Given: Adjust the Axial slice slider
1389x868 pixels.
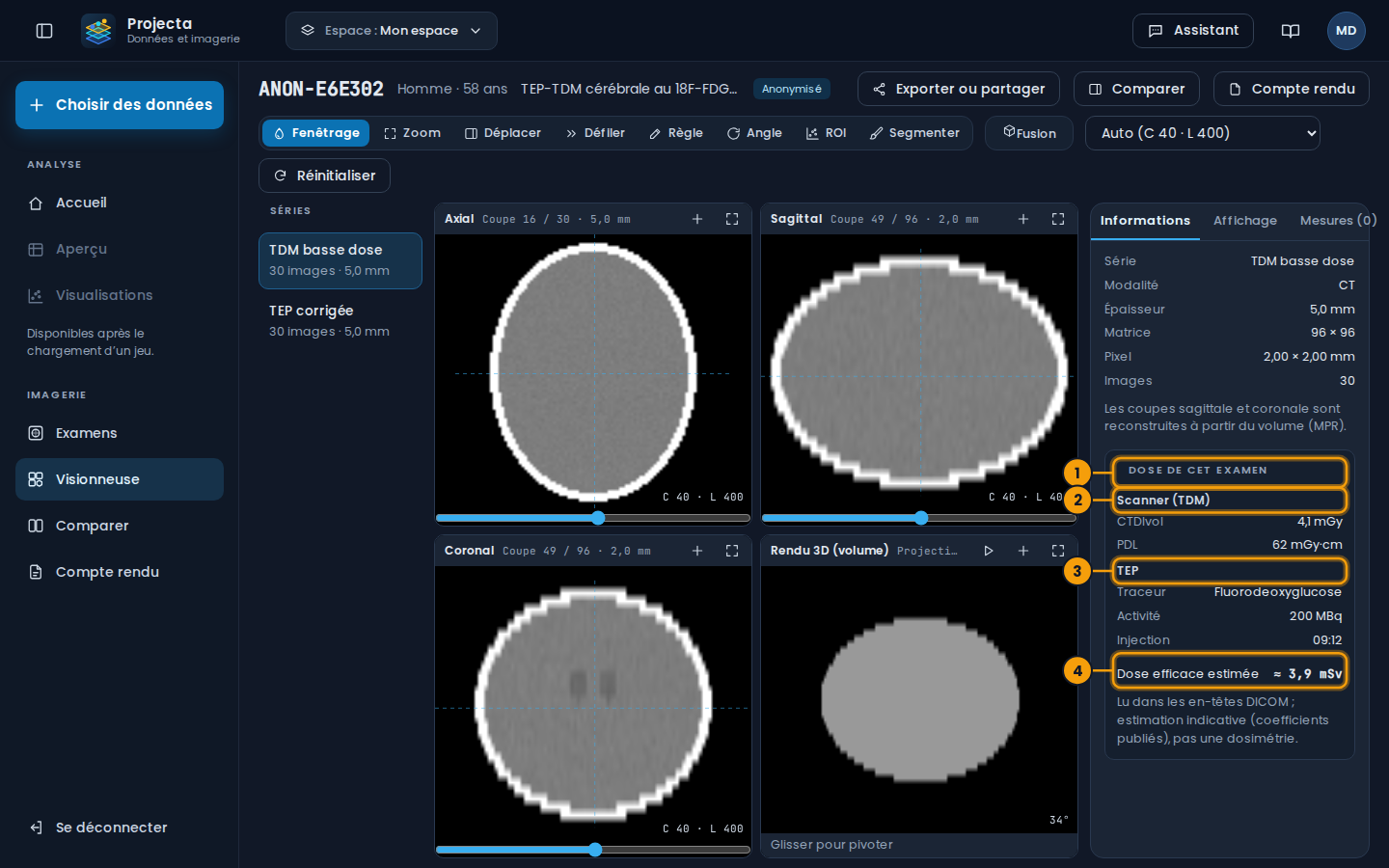Looking at the screenshot, I should pyautogui.click(x=593, y=518).
